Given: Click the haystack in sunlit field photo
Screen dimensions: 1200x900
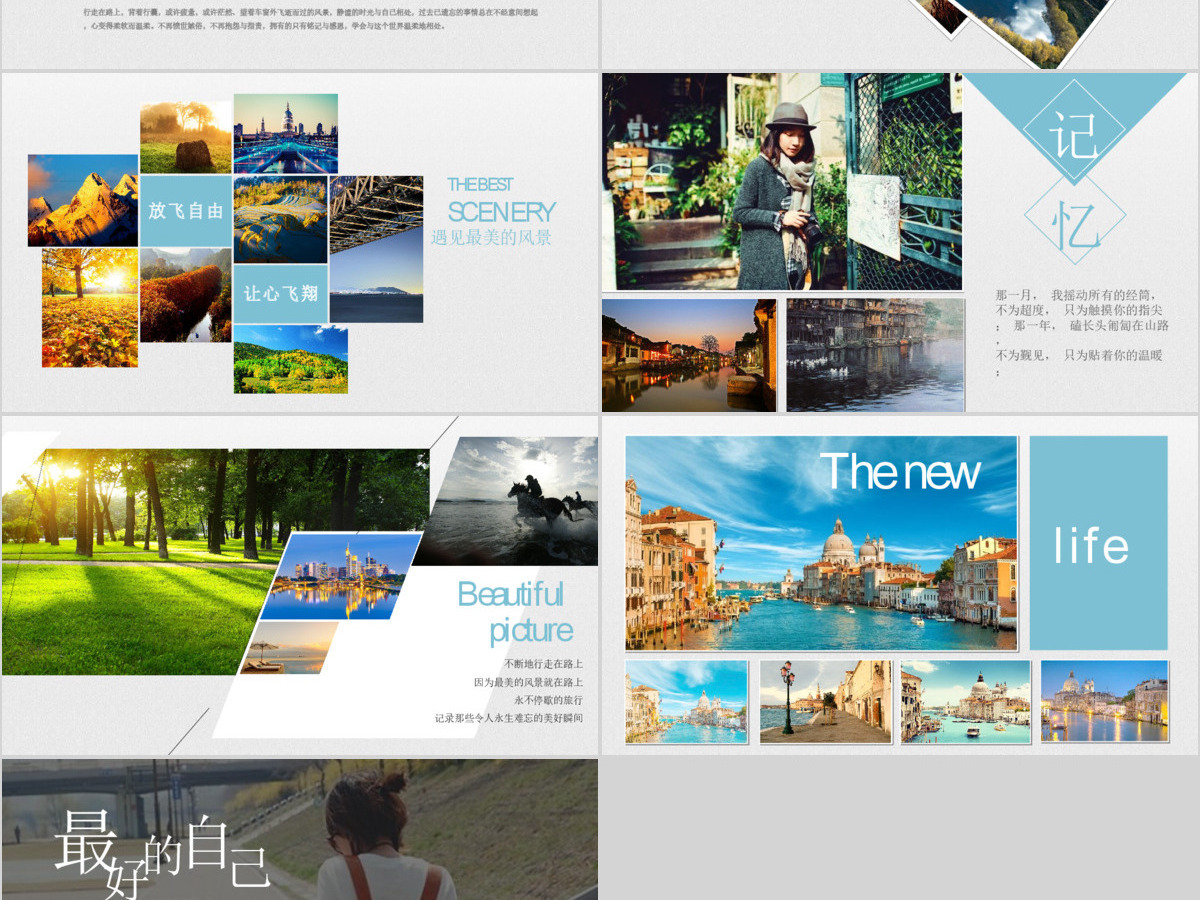Looking at the screenshot, I should (186, 137).
